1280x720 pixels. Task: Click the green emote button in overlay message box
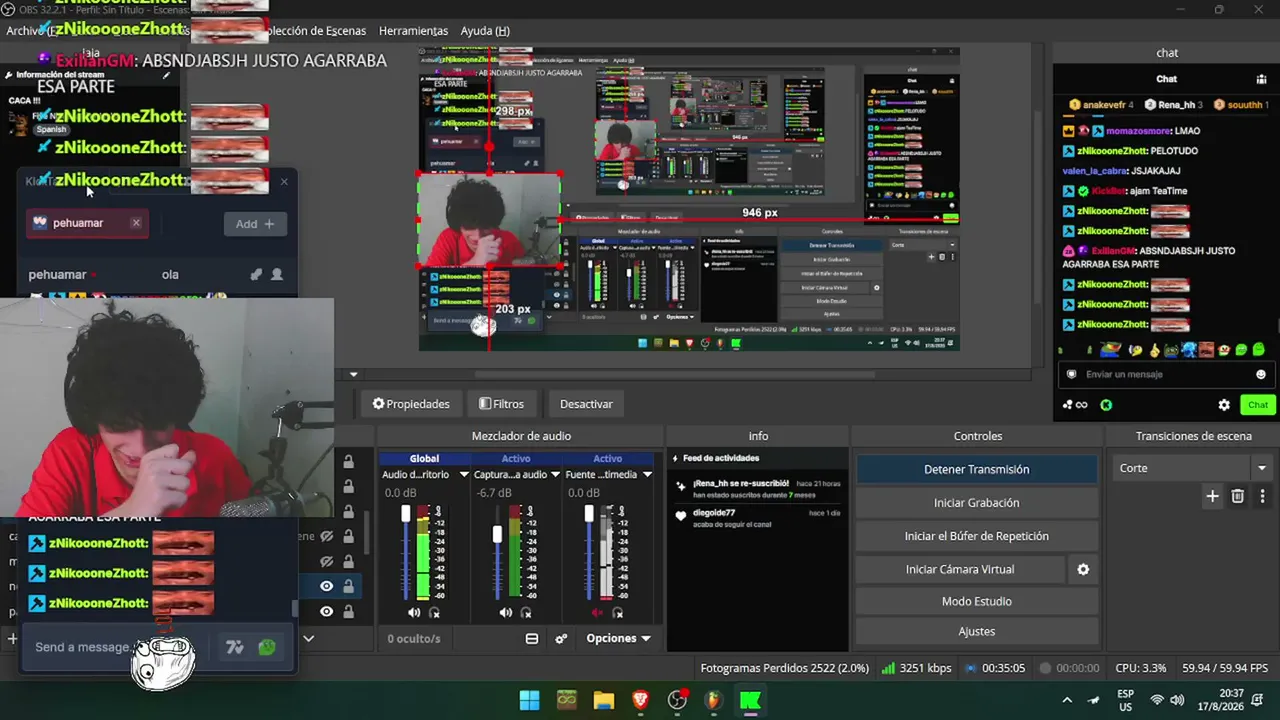(267, 647)
